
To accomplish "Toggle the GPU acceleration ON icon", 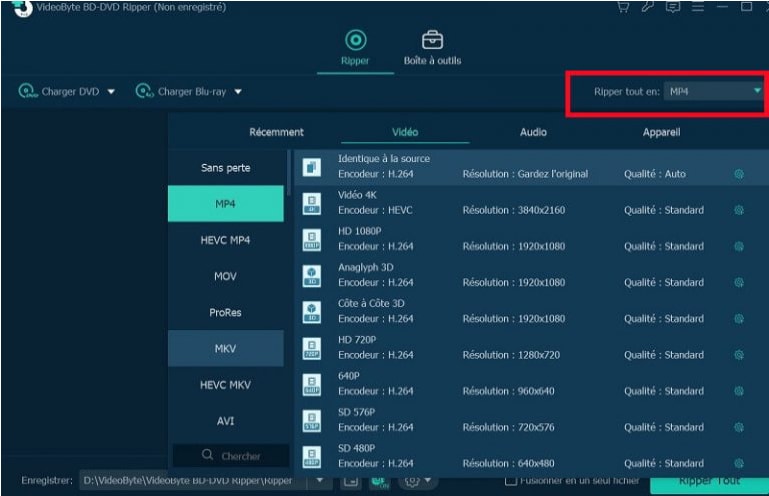I will pyautogui.click(x=379, y=482).
